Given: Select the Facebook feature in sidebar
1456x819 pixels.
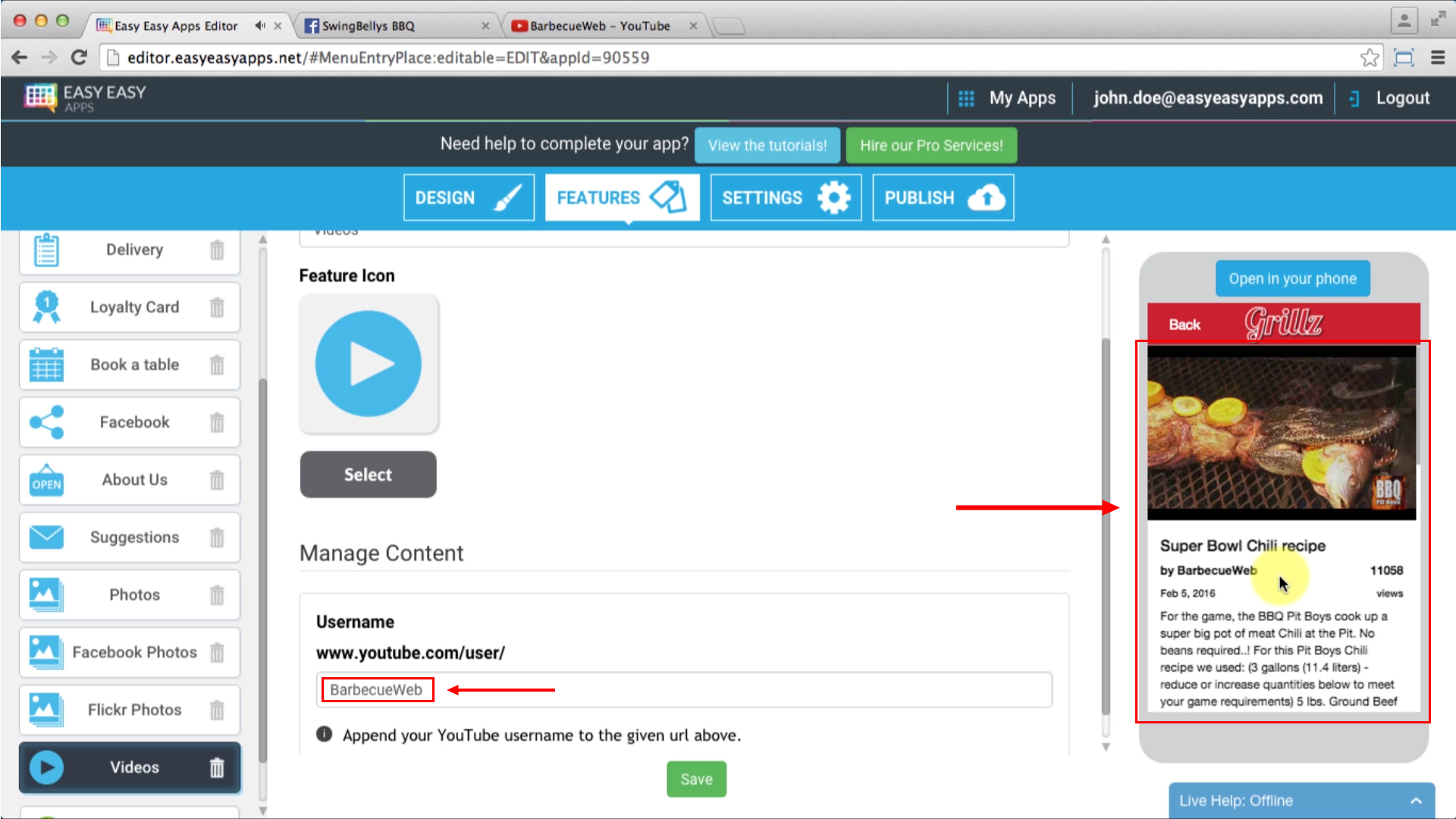Looking at the screenshot, I should [x=134, y=422].
